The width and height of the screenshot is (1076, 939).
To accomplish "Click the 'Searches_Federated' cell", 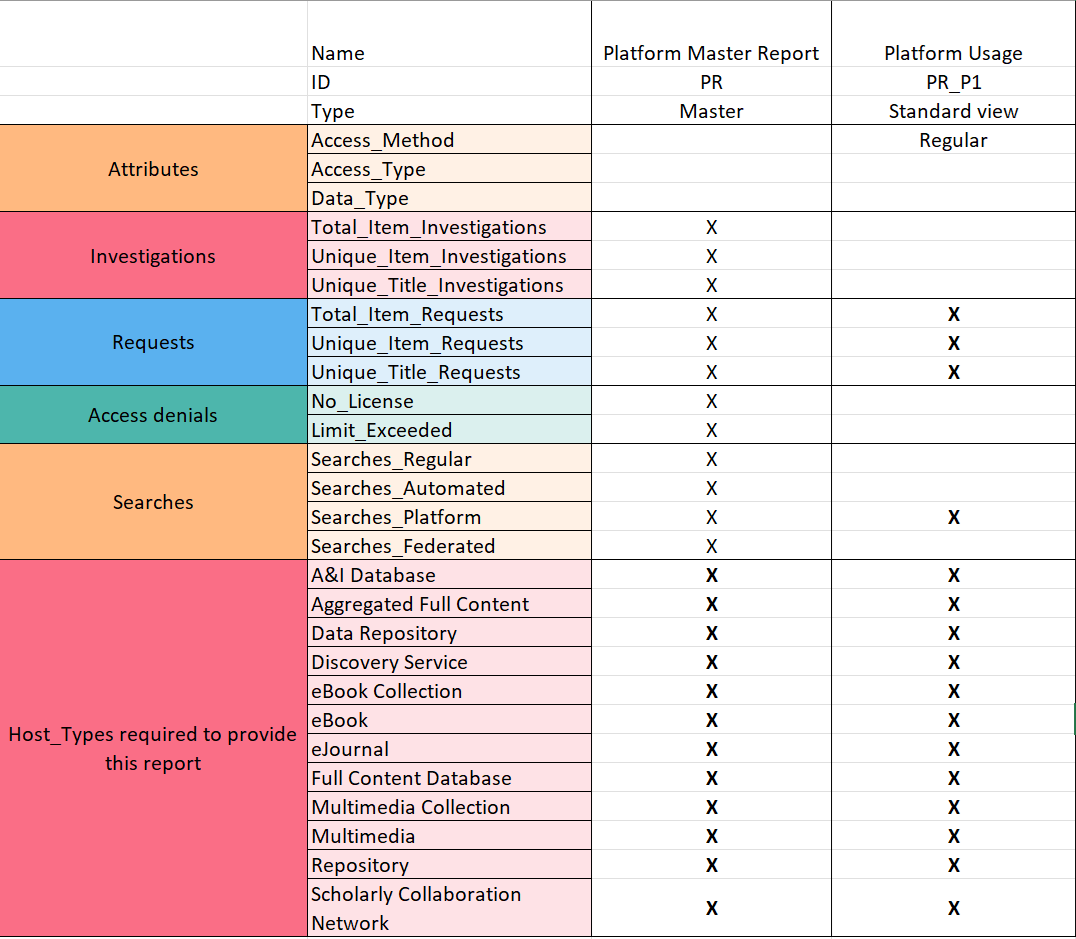I will (449, 546).
